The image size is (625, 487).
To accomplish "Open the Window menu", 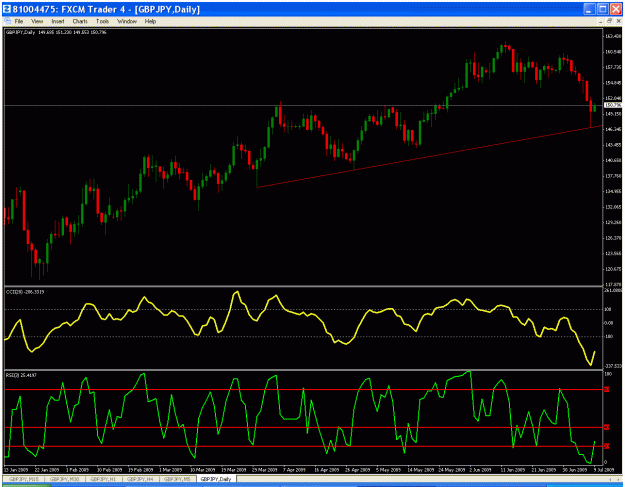I will [x=127, y=21].
